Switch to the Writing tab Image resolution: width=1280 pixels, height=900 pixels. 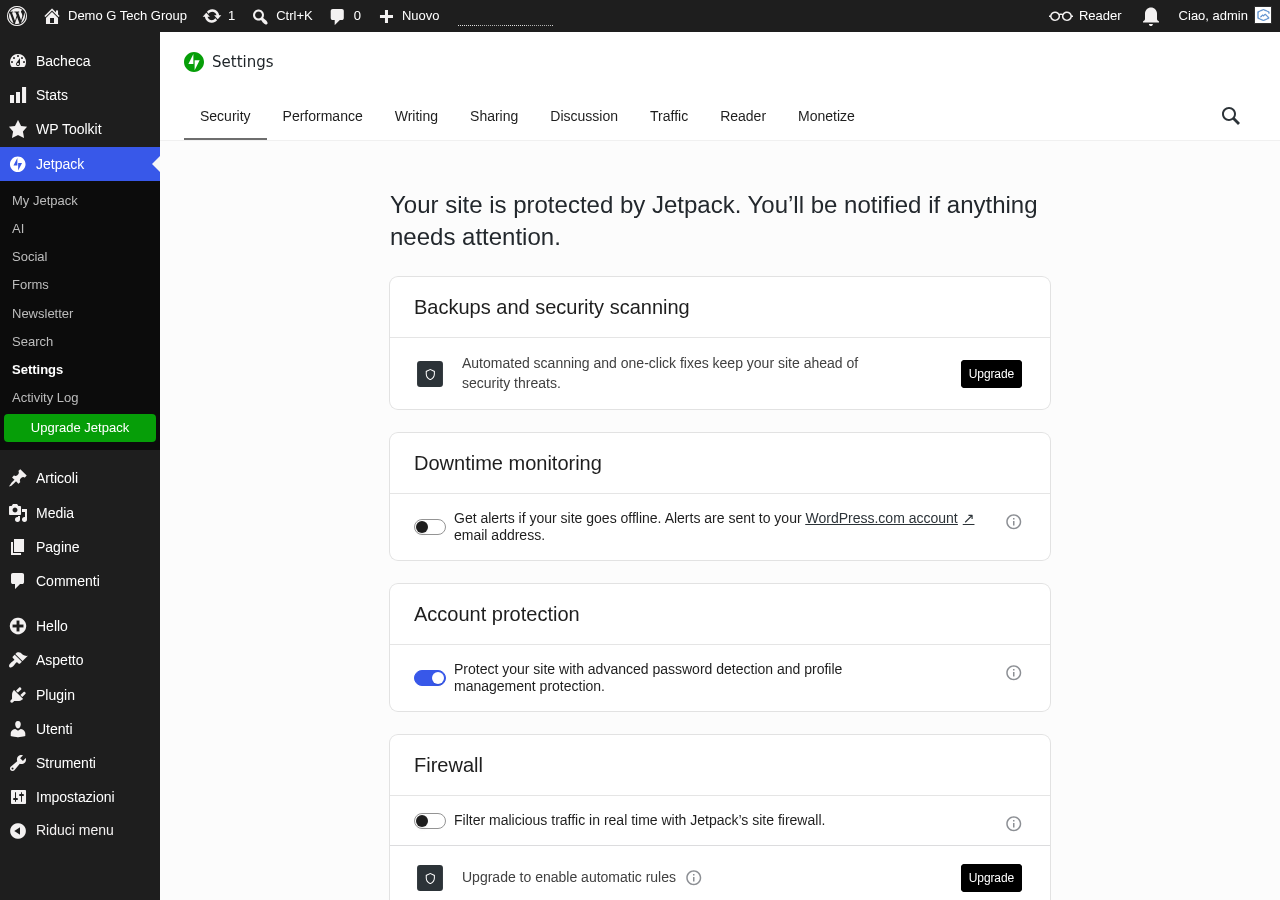(x=416, y=116)
